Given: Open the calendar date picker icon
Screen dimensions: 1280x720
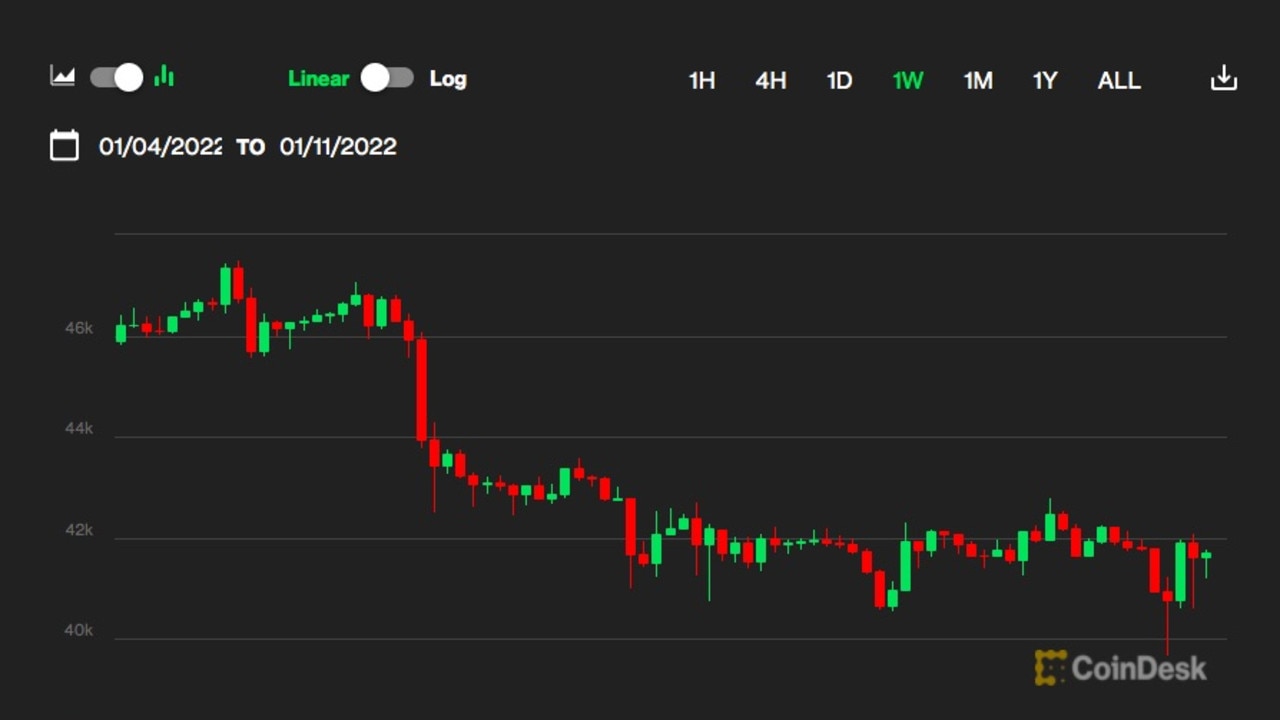Looking at the screenshot, I should (64, 145).
